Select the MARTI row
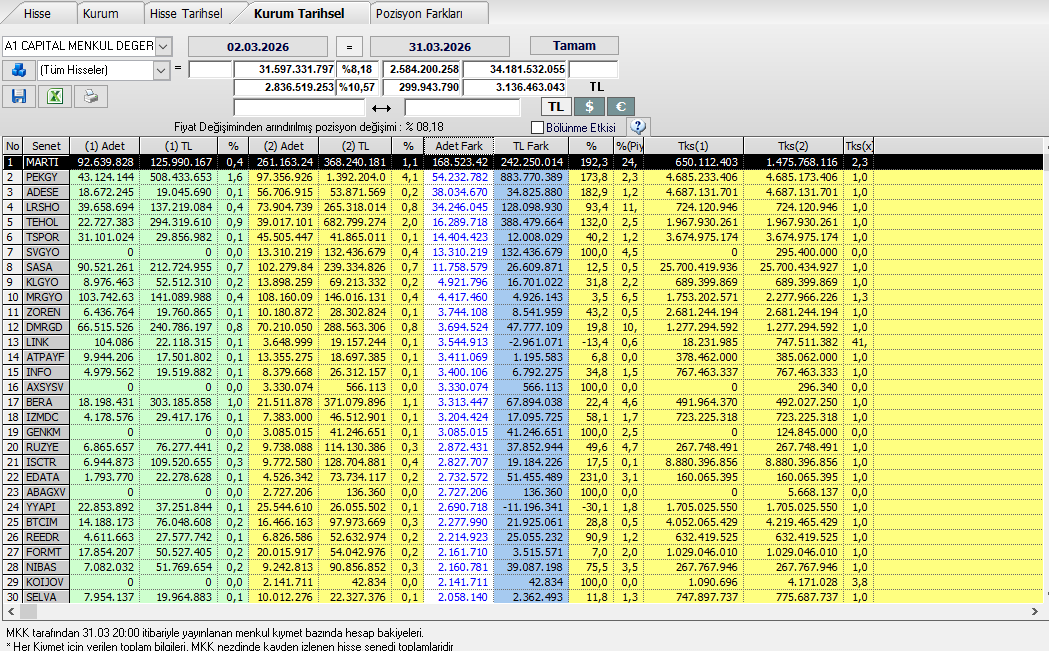The height and width of the screenshot is (651, 1049). 522,162
